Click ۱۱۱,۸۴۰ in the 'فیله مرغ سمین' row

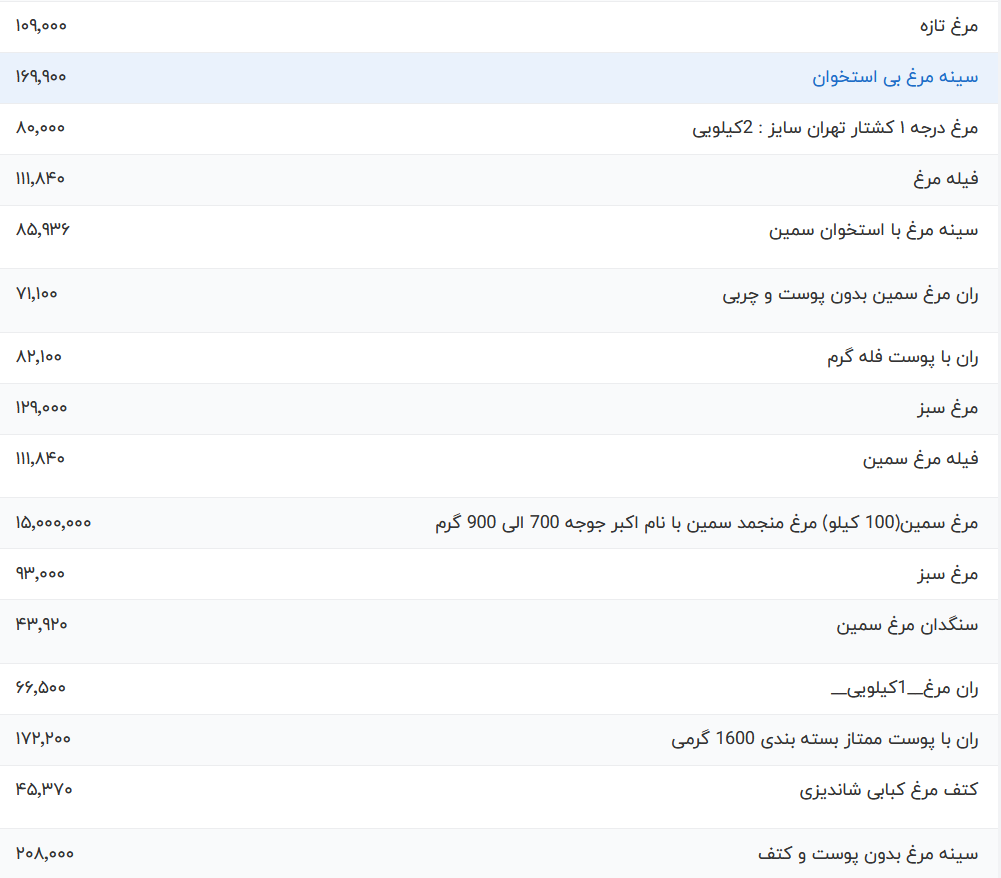click(x=40, y=458)
